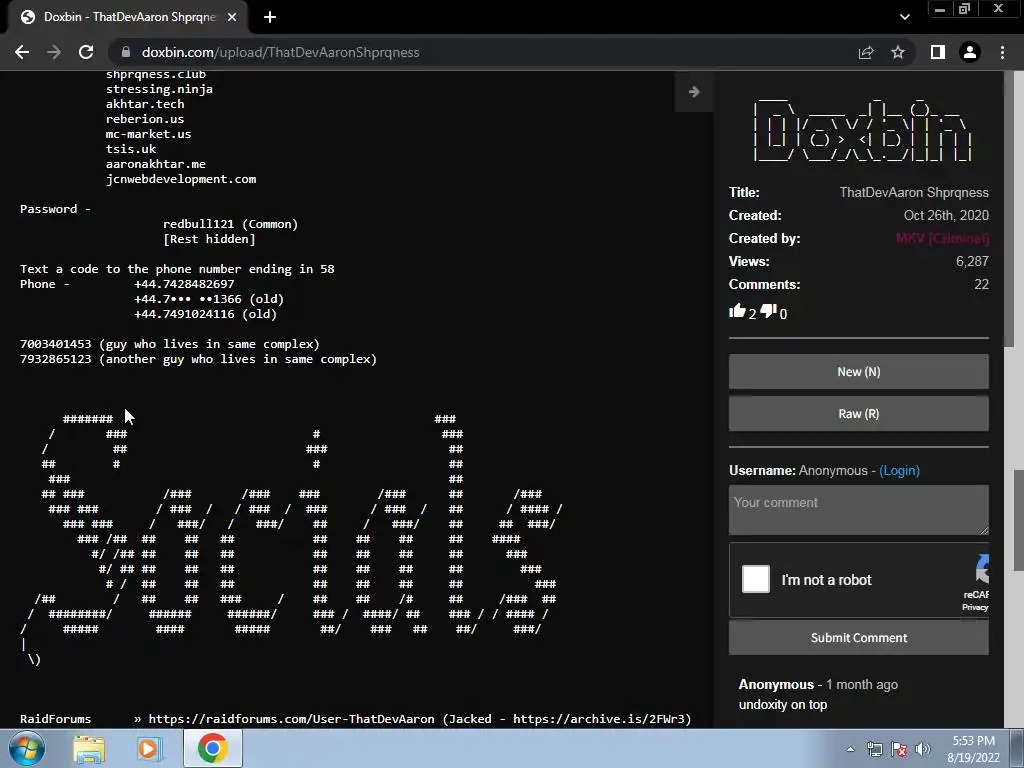
Task: Open the Login link
Action: (899, 470)
